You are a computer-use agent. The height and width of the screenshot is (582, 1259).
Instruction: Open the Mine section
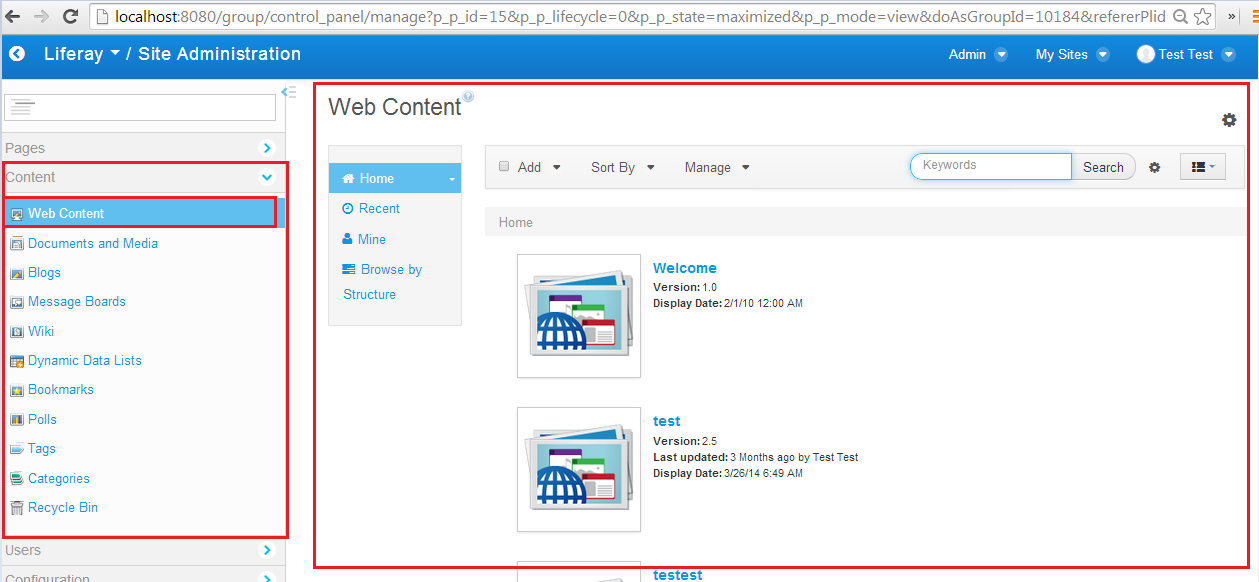click(370, 239)
